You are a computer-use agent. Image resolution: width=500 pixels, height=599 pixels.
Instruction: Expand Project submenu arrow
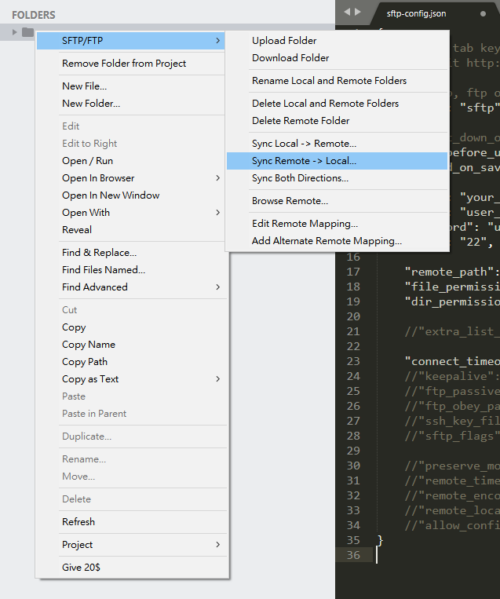coord(218,545)
